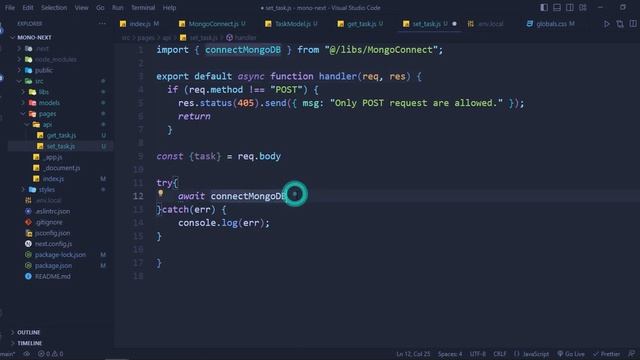Open the Customize Layout icon
Viewport: 640px width, 360px height.
click(x=583, y=7)
